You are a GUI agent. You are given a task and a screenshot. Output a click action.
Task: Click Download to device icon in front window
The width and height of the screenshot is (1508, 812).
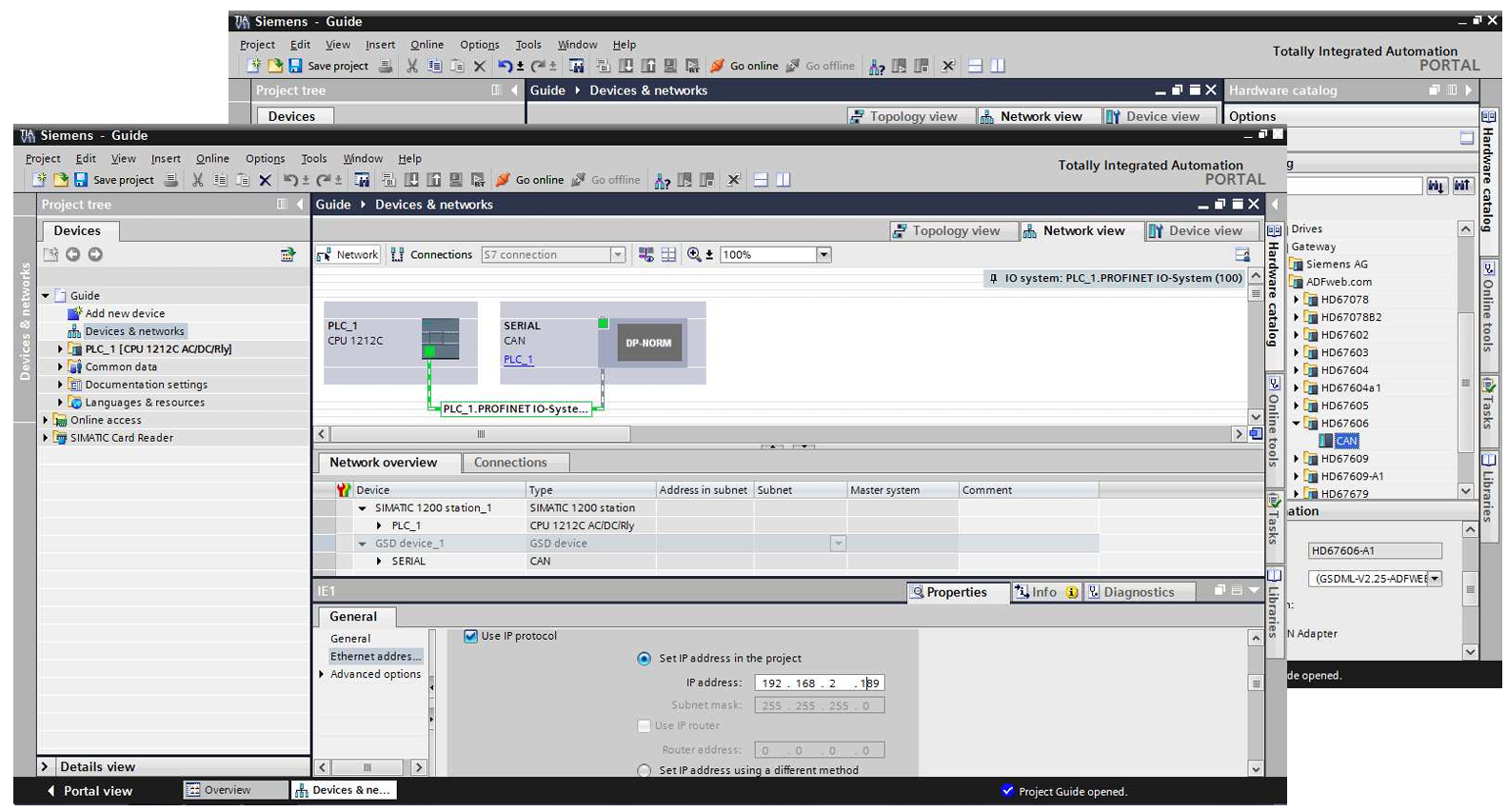tap(411, 180)
